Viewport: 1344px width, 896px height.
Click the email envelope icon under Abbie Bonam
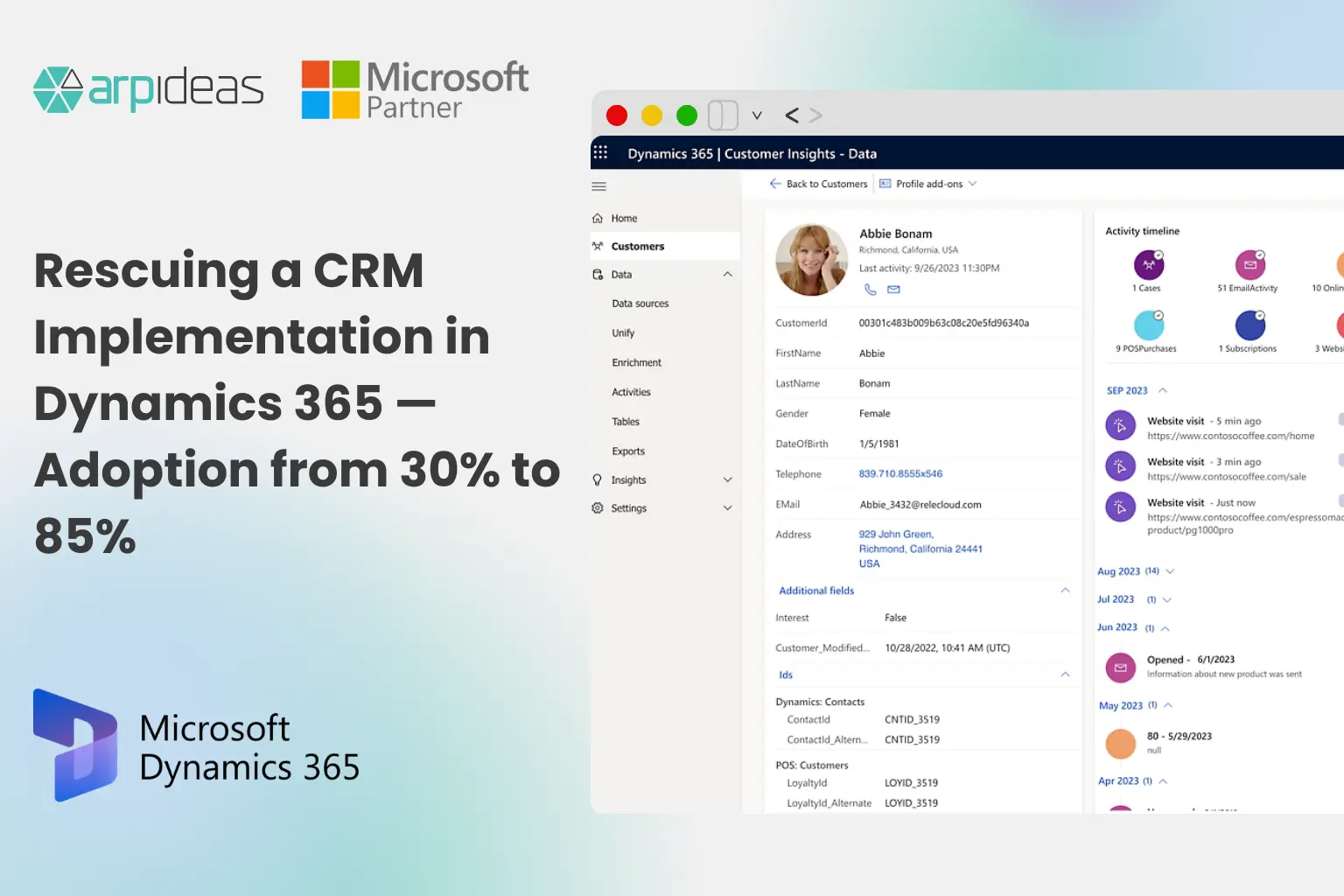pos(893,289)
